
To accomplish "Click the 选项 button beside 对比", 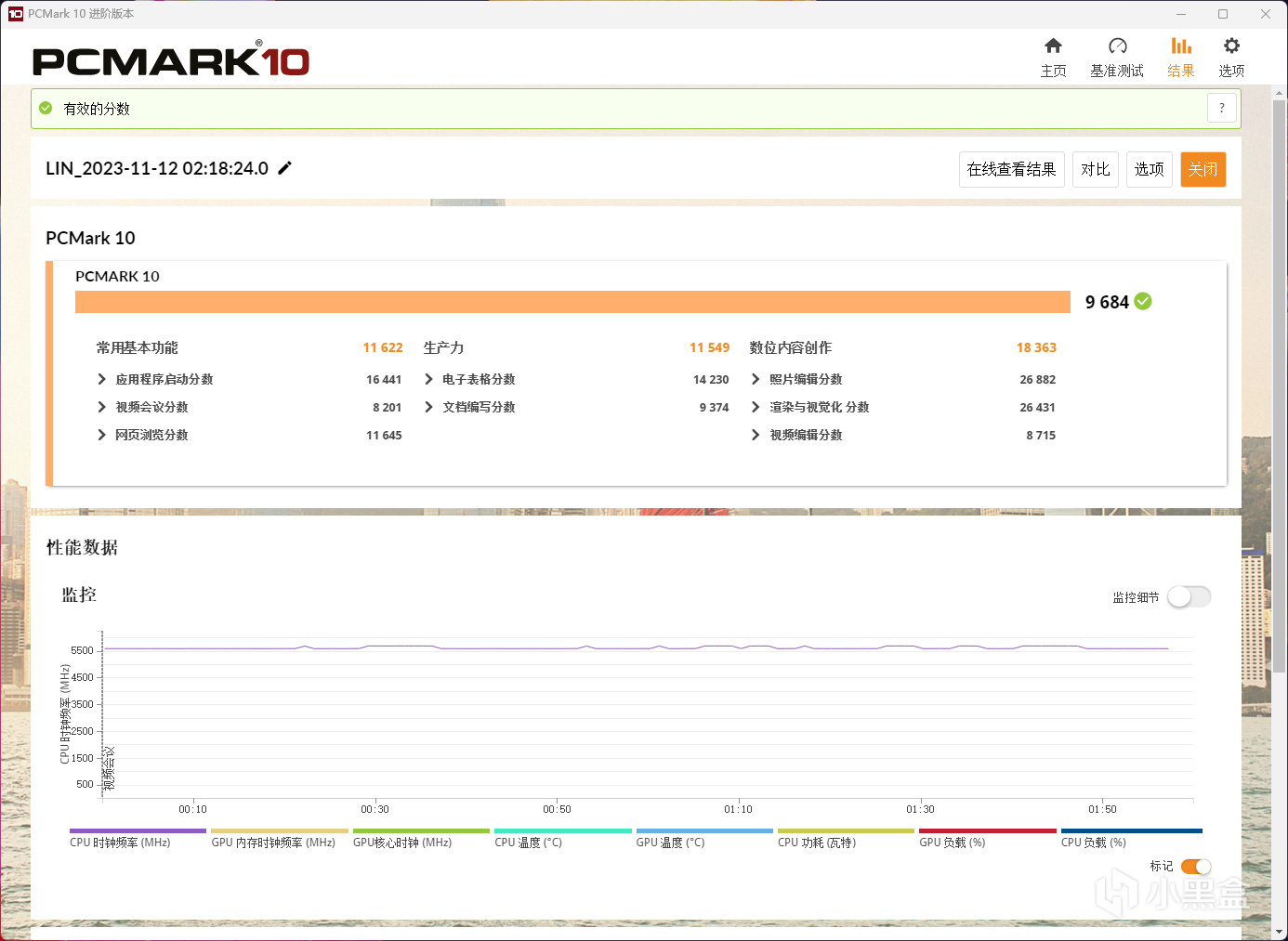I will coord(1150,169).
